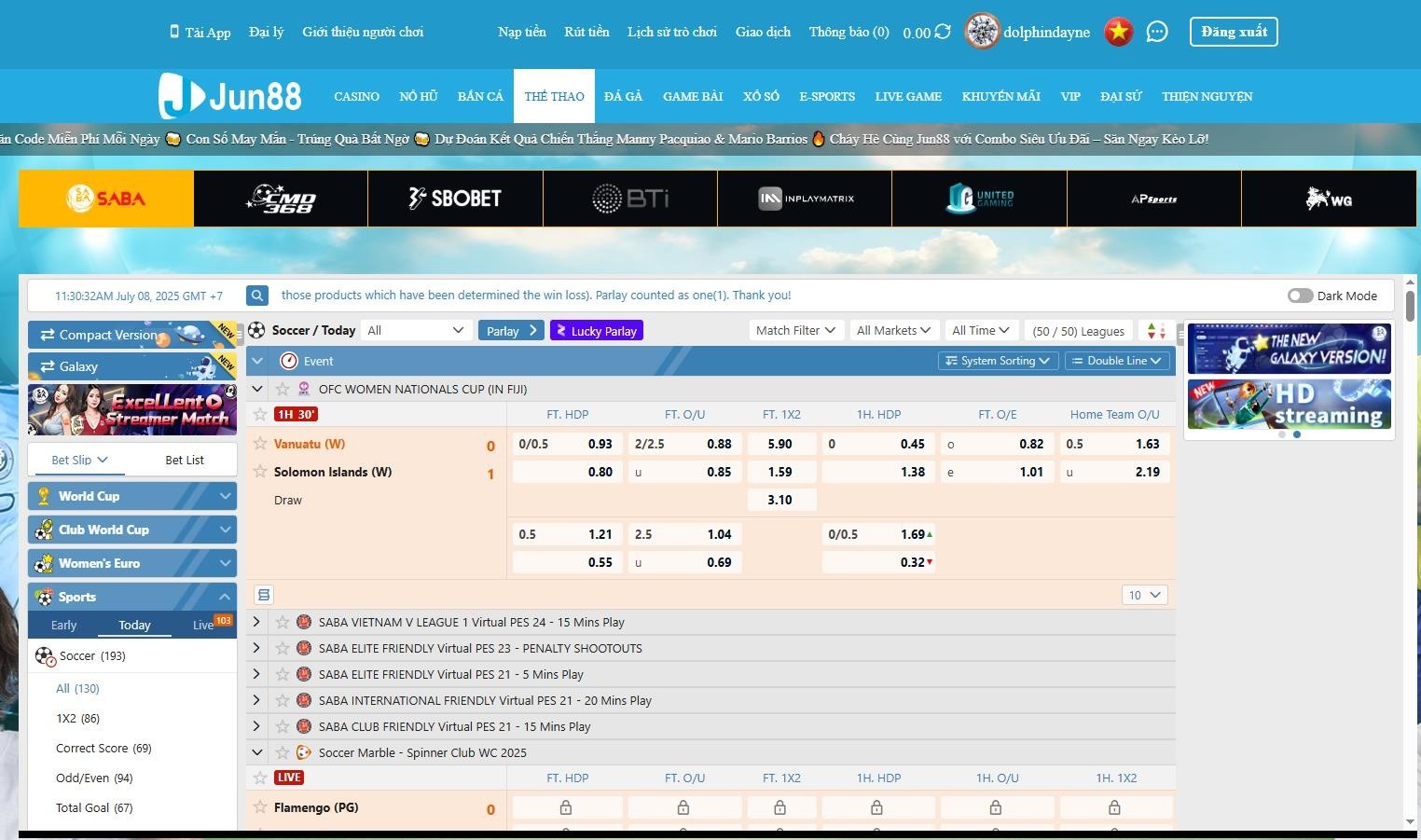Click the Đăng xuất logout button

point(1234,32)
